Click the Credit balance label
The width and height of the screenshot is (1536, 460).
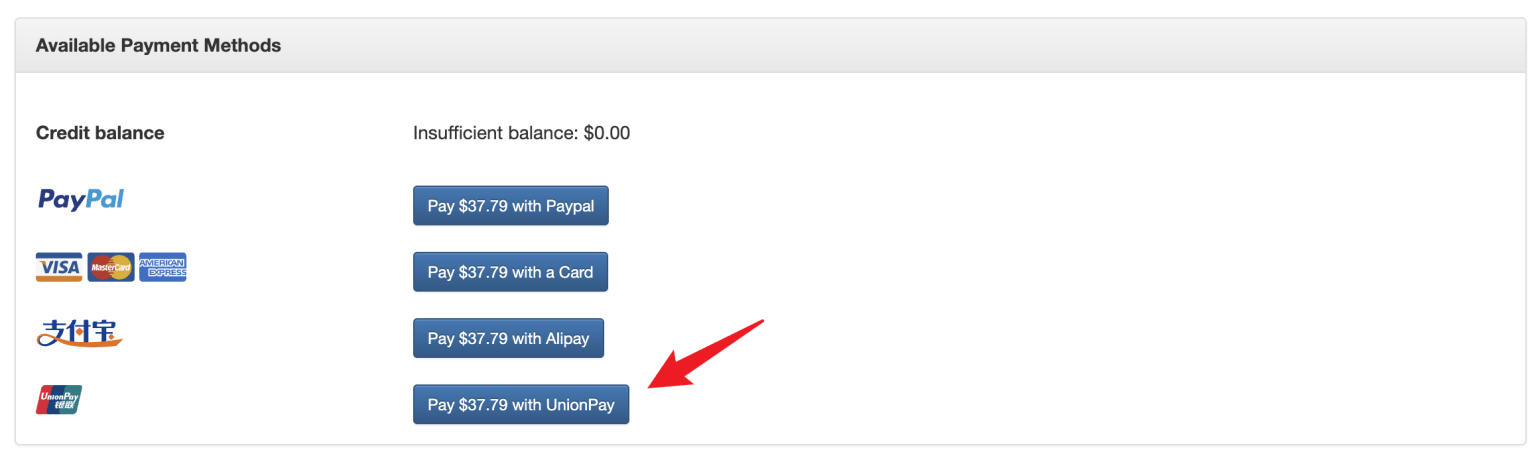(100, 133)
